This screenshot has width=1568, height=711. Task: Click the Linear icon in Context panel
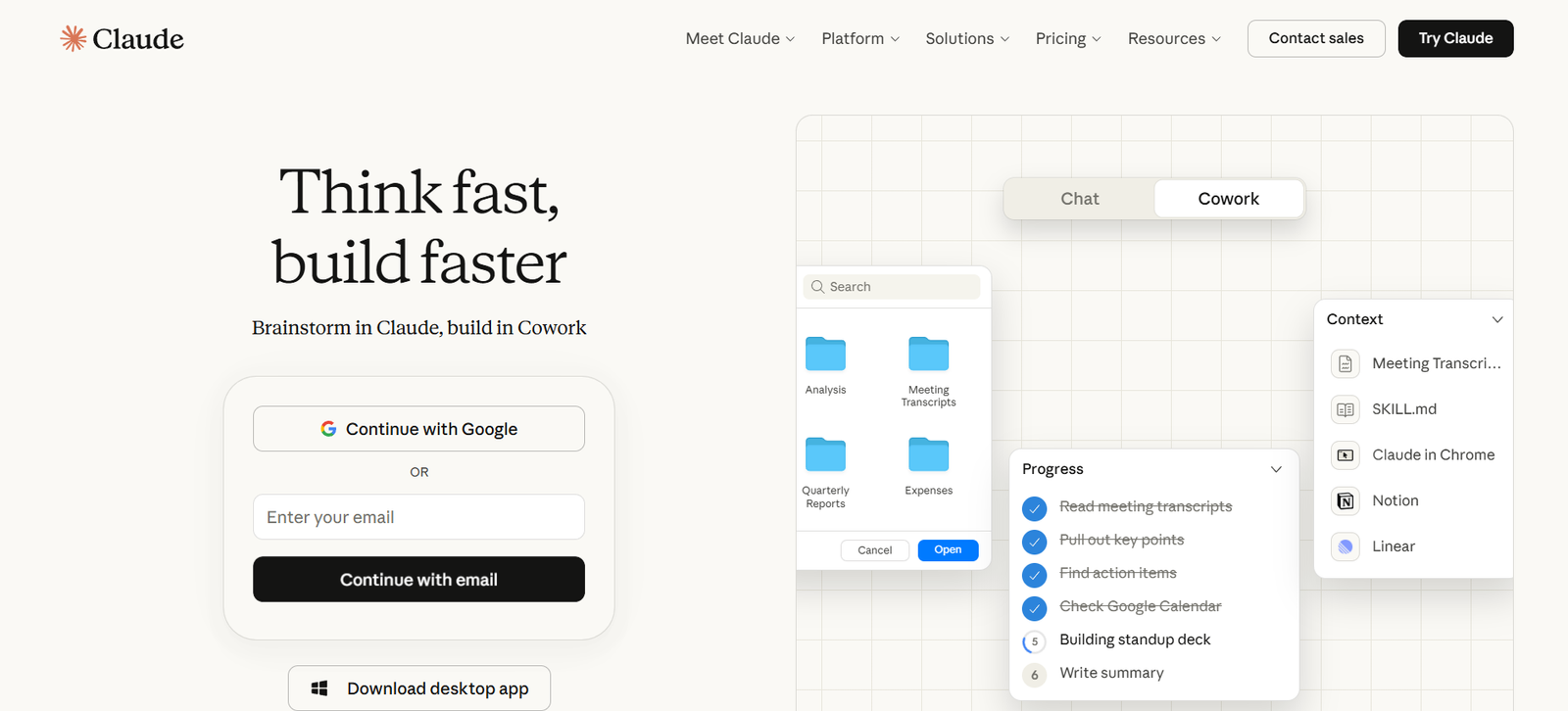coord(1346,546)
